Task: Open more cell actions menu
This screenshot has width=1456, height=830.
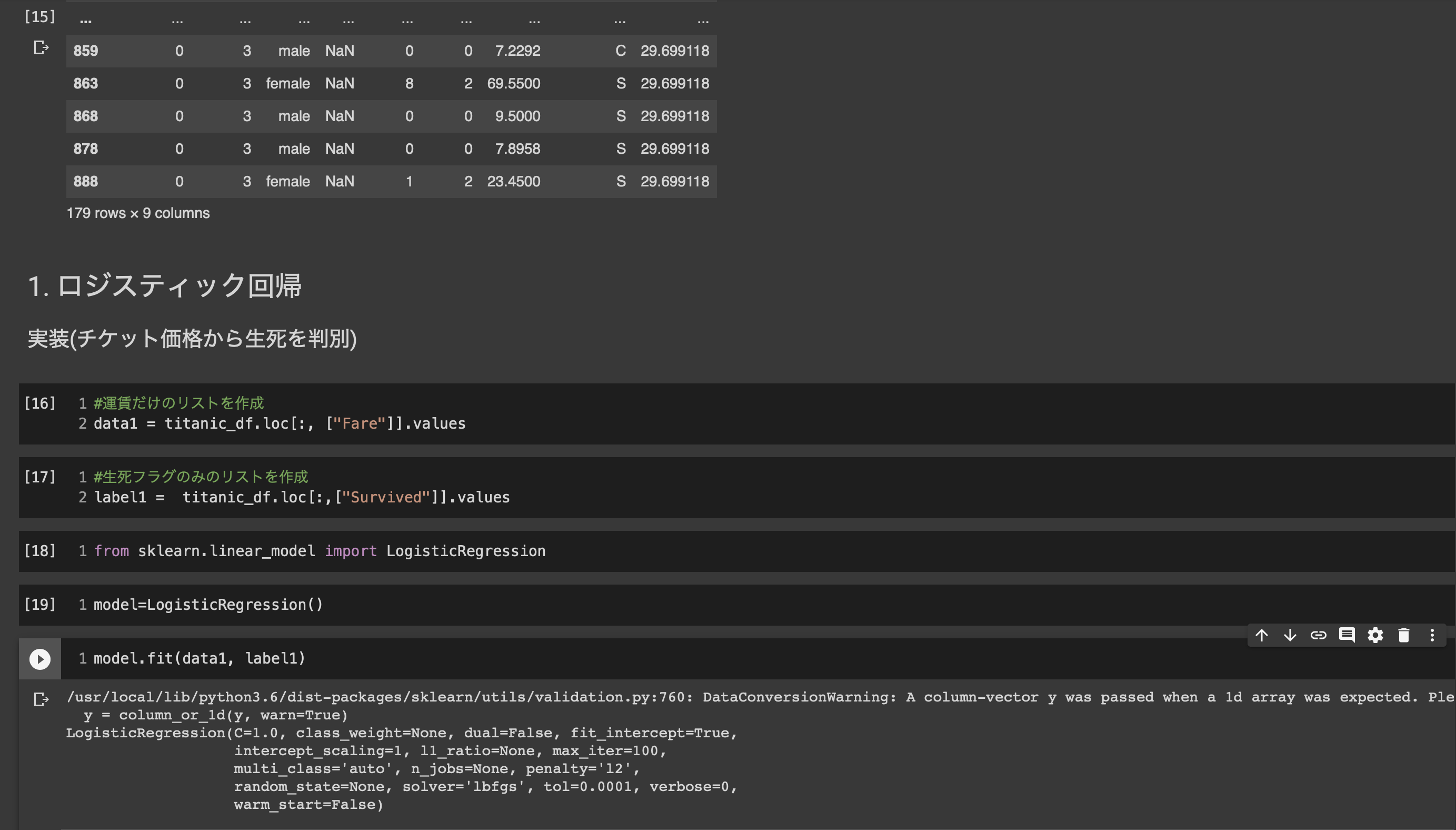Action: coord(1432,635)
